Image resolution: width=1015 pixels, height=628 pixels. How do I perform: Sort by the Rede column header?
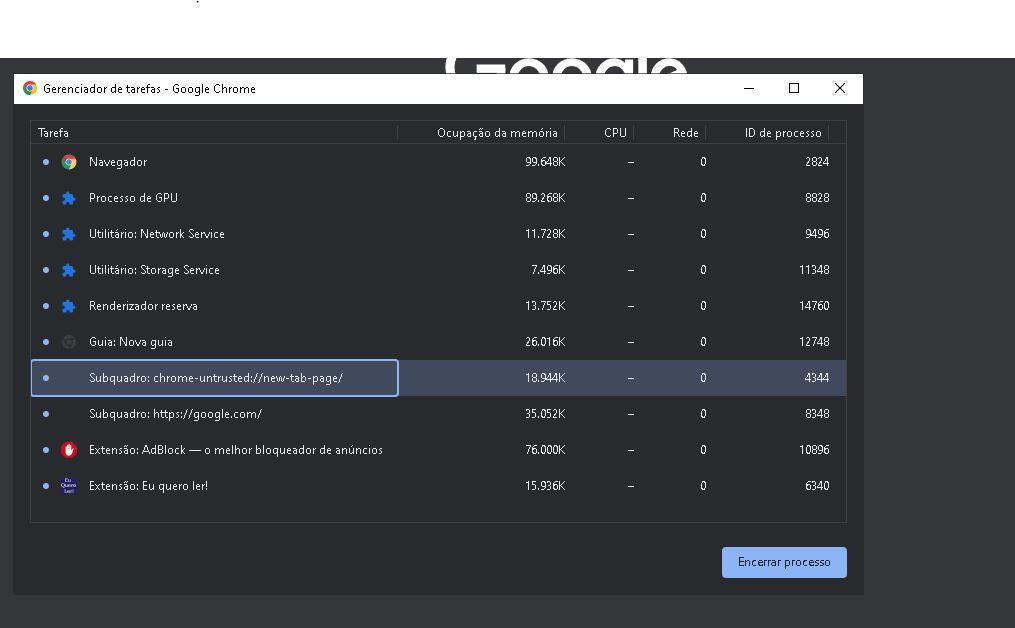(670, 133)
